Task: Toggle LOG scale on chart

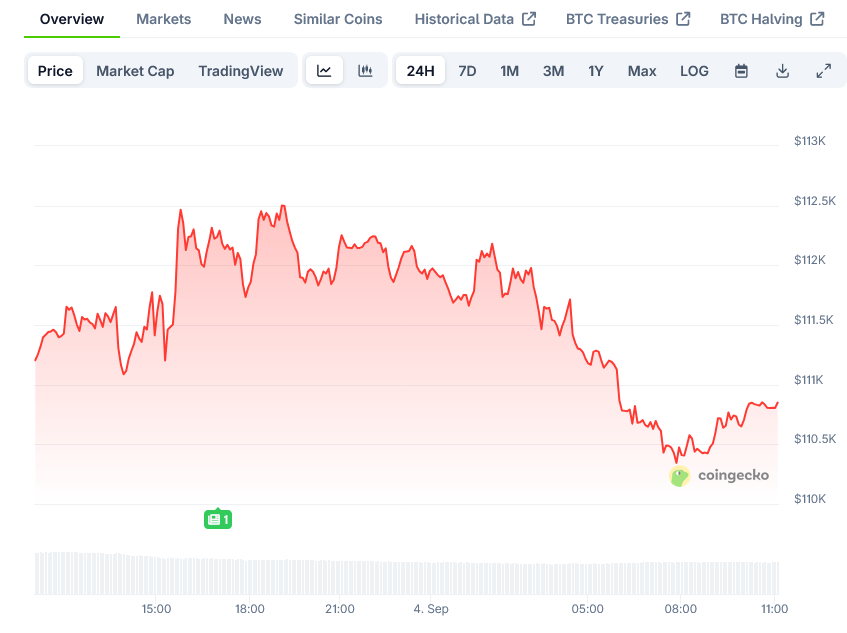Action: 694,71
